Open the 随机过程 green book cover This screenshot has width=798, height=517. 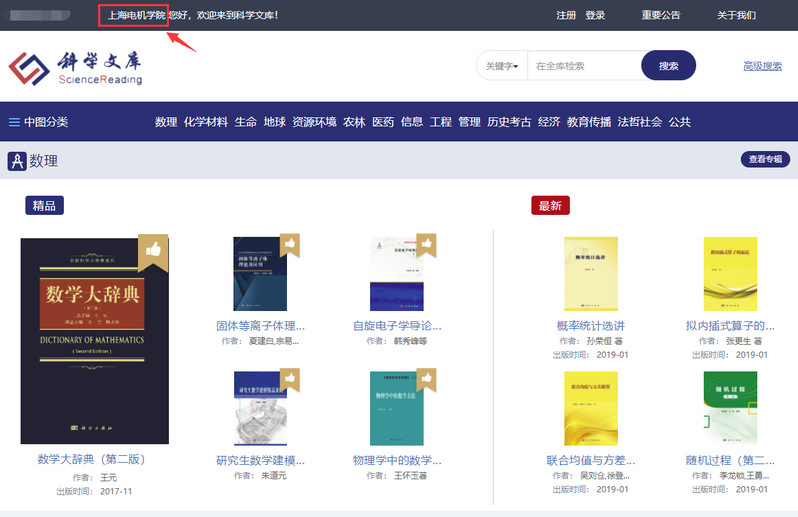click(730, 407)
